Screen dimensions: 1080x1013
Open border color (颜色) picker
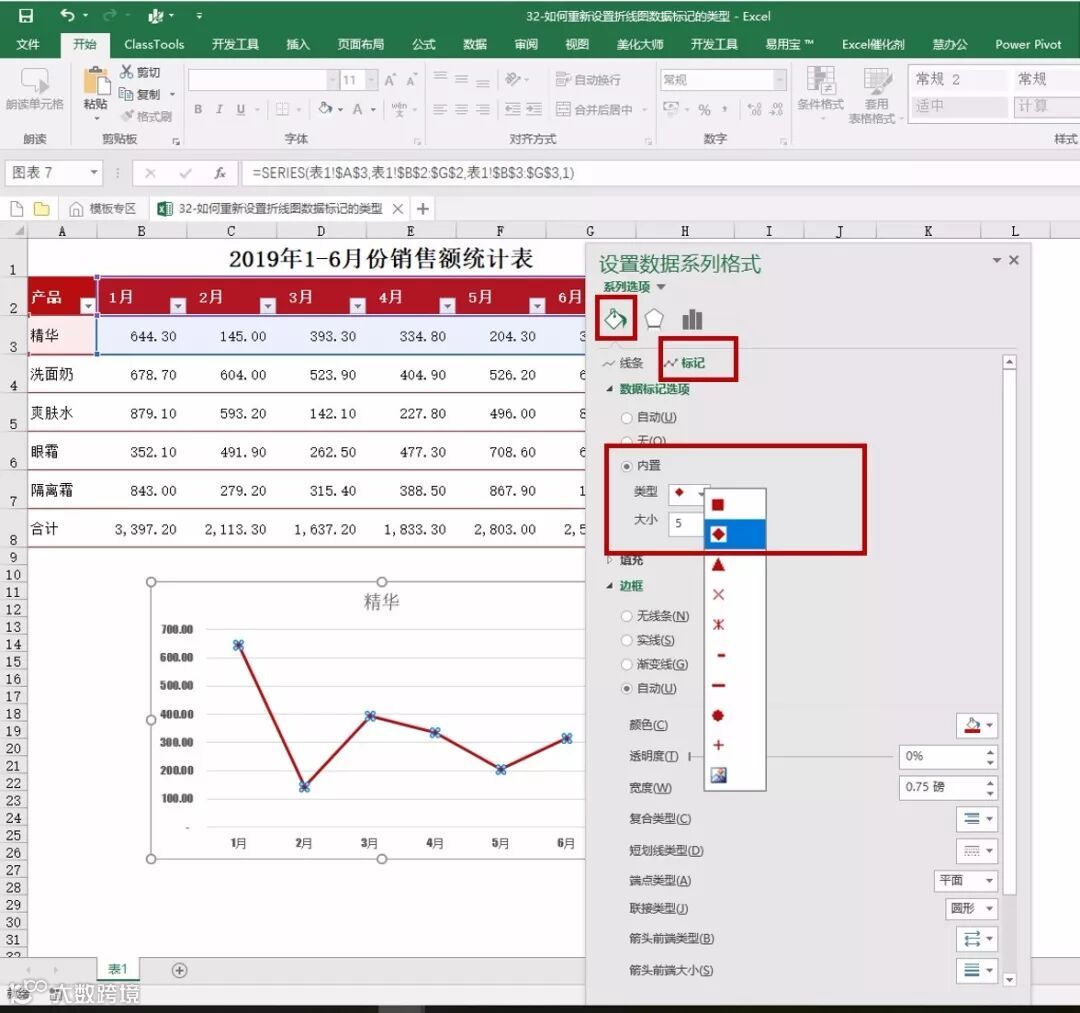[x=977, y=725]
